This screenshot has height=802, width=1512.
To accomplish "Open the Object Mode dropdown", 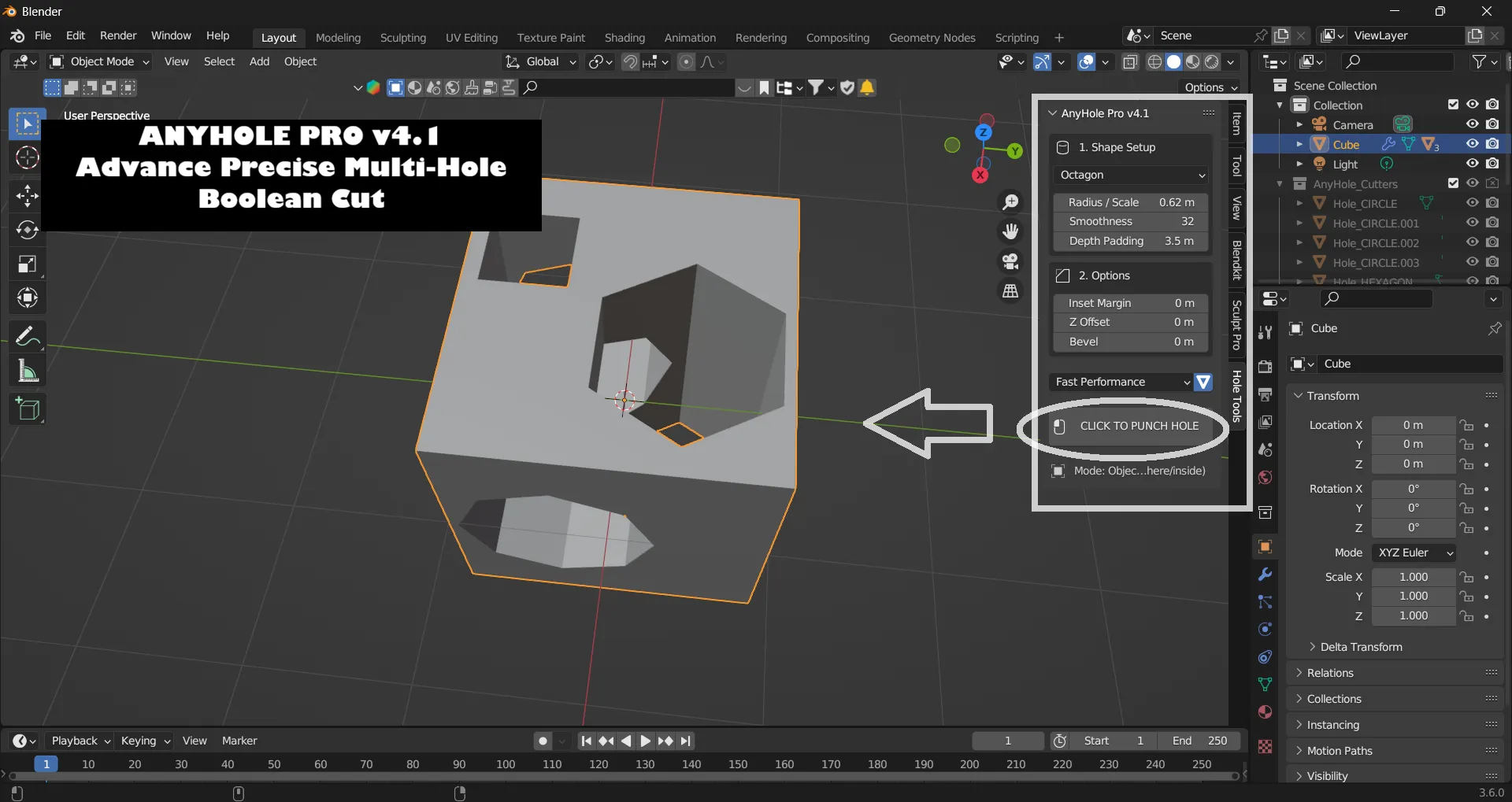I will click(x=99, y=62).
